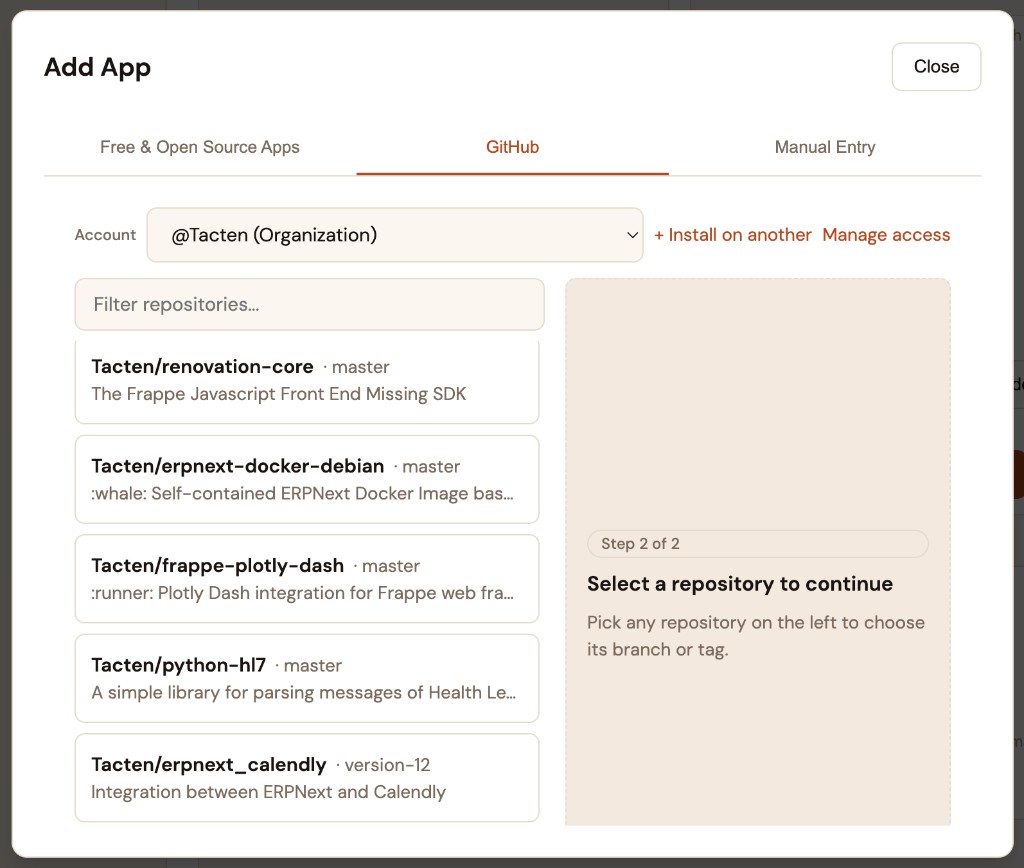Click the Add App title

97,67
